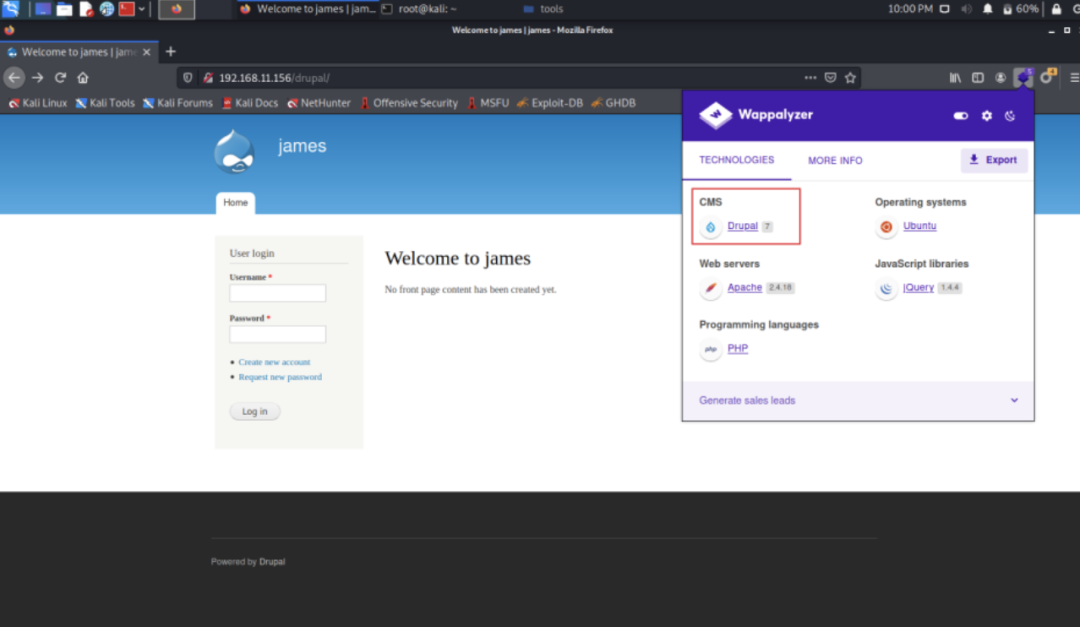1080x627 pixels.
Task: Open the page actions three-dot menu
Action: point(810,78)
